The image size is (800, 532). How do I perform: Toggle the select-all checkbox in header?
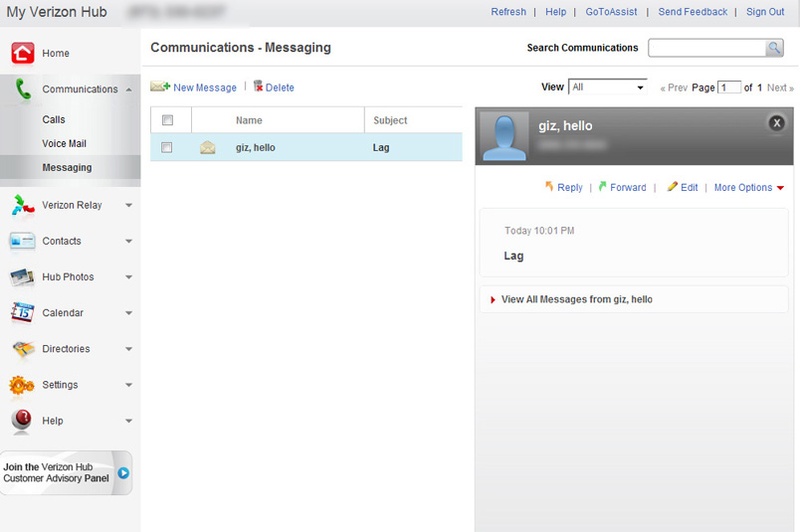click(x=167, y=120)
